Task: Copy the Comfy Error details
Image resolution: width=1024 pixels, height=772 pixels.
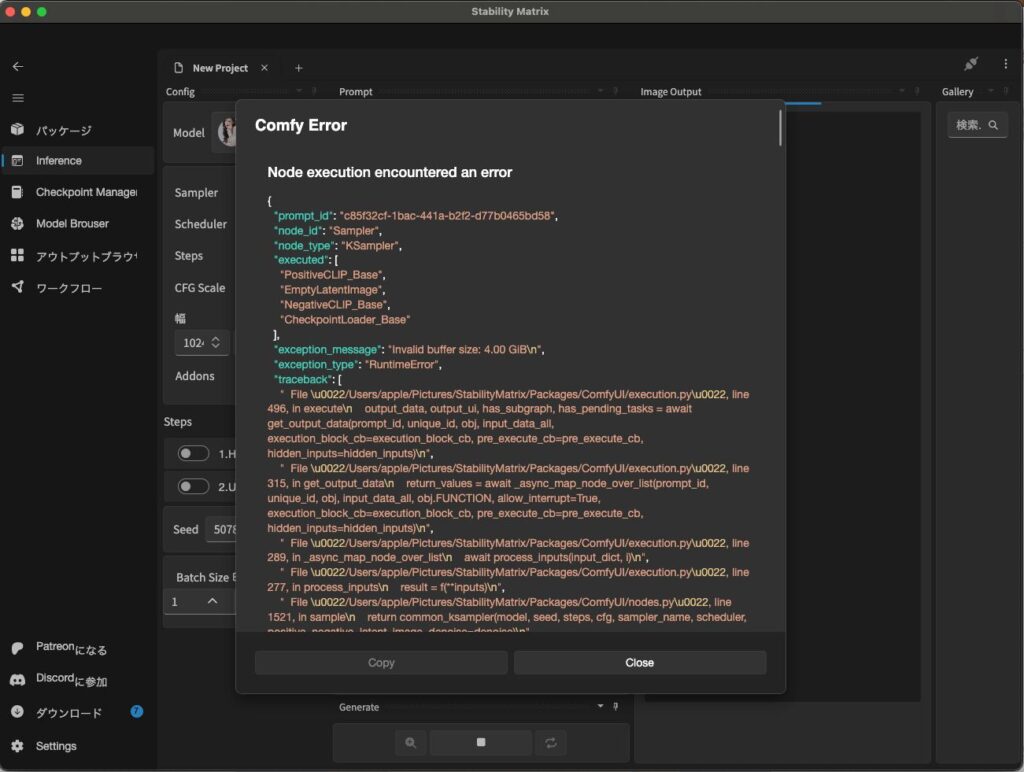Action: 381,663
